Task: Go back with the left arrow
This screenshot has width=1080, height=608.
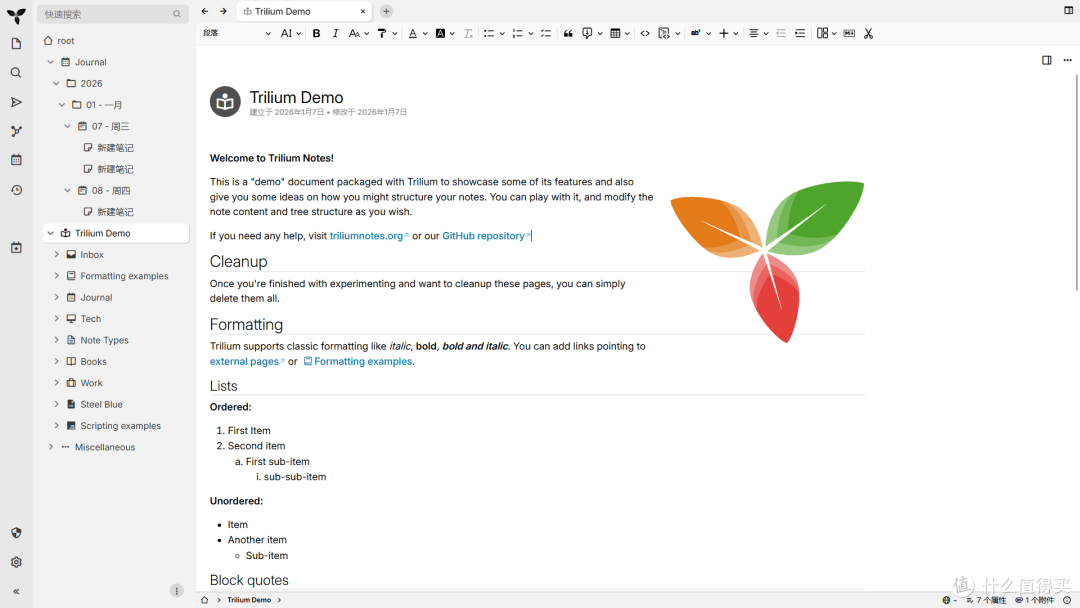Action: pyautogui.click(x=205, y=11)
